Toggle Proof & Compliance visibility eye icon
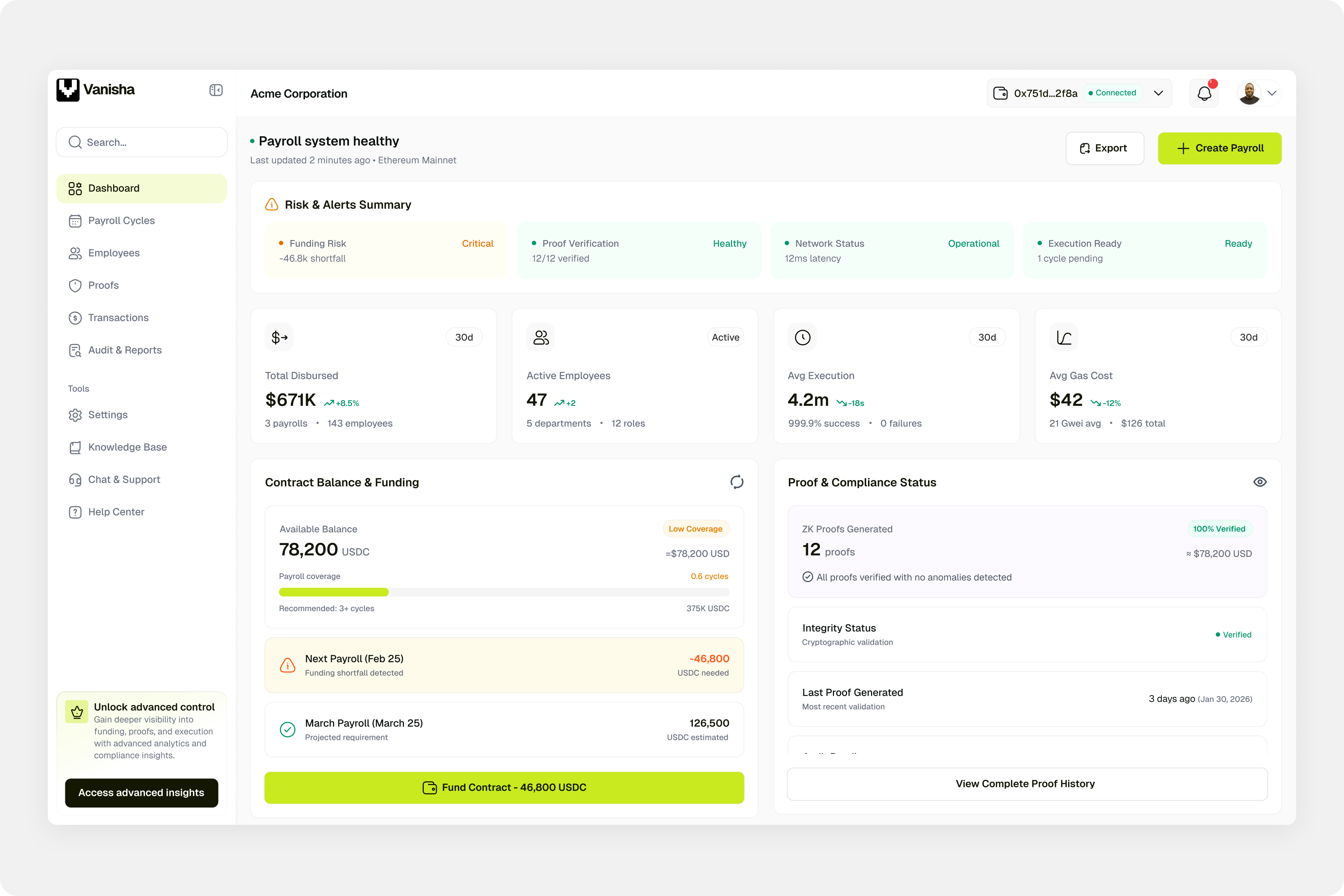This screenshot has width=1344, height=896. [x=1259, y=482]
